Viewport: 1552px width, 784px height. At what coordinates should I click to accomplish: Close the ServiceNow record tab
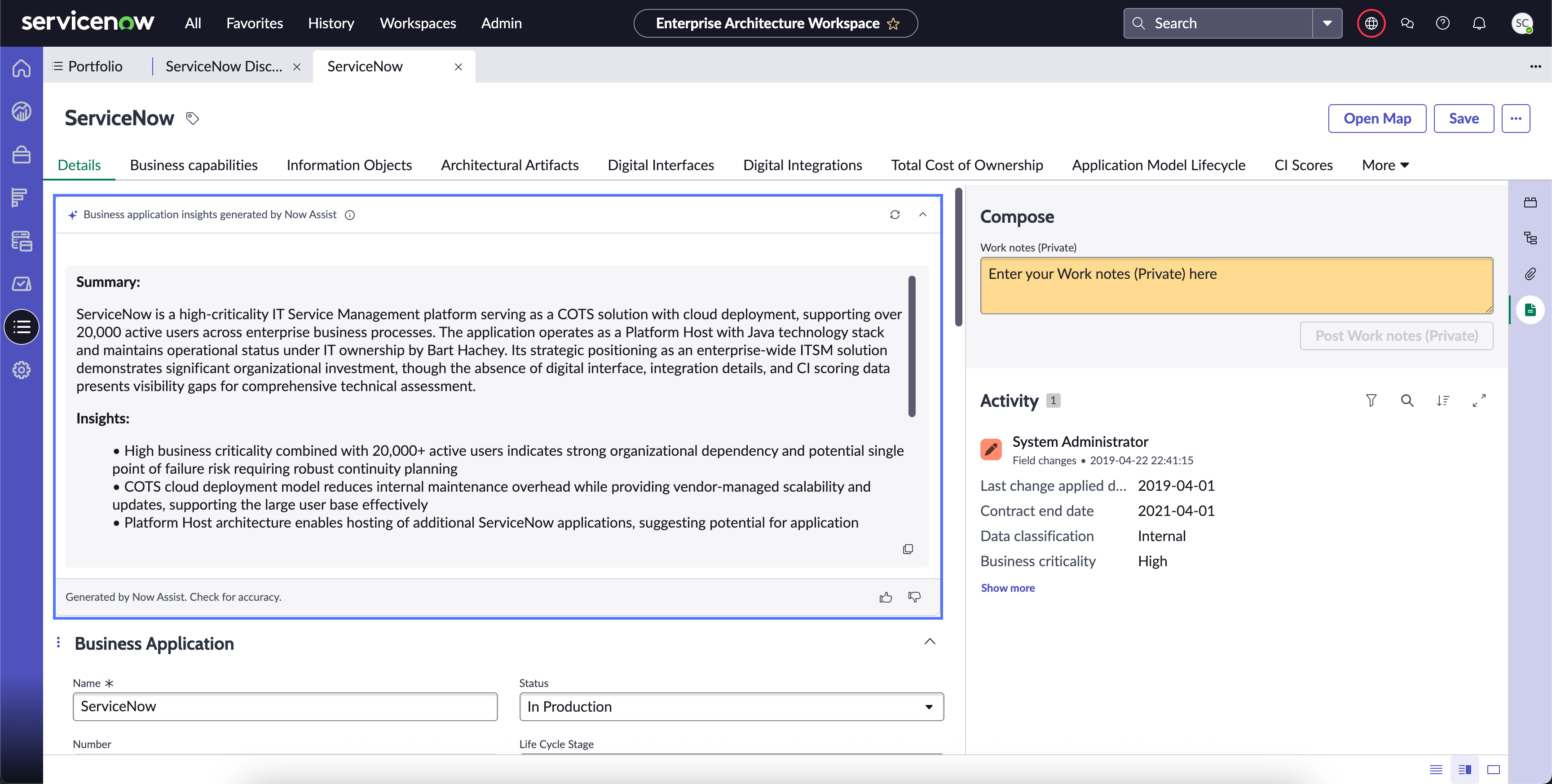[459, 67]
